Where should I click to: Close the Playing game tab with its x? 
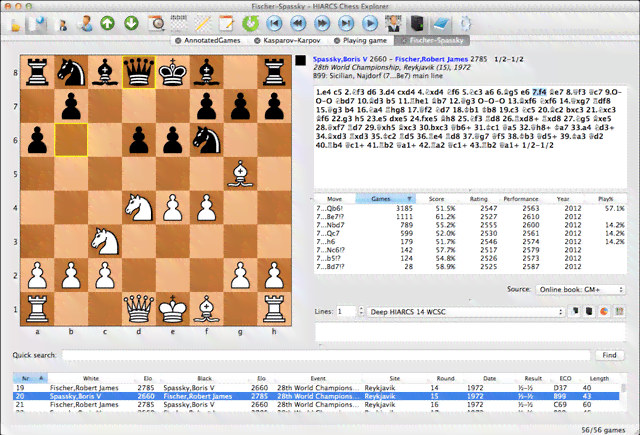click(x=337, y=40)
